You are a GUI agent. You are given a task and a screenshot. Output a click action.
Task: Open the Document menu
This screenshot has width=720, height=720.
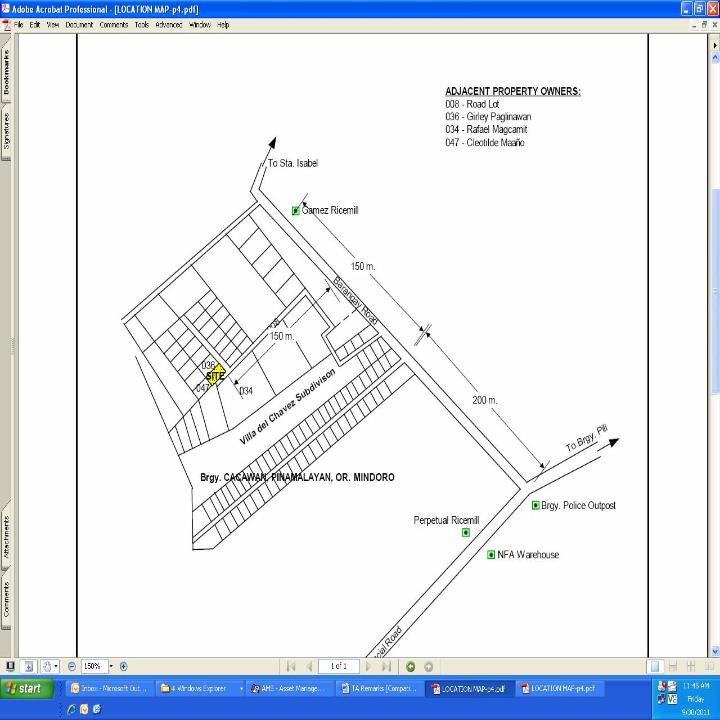79,24
